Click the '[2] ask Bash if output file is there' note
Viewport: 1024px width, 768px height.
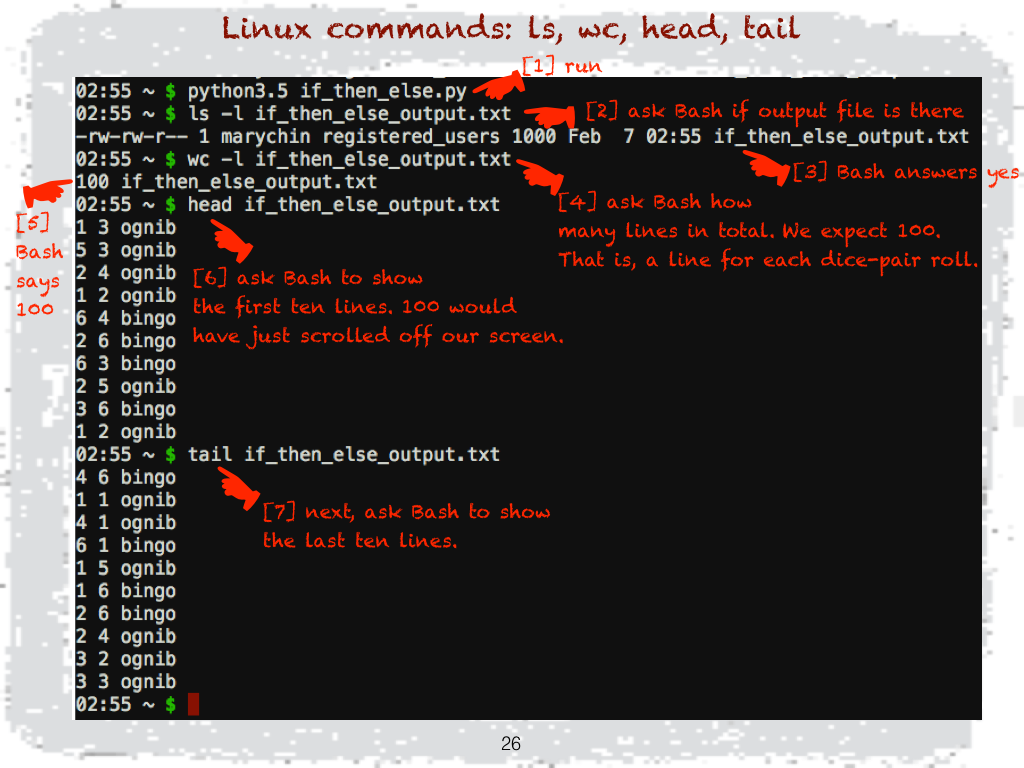click(775, 111)
